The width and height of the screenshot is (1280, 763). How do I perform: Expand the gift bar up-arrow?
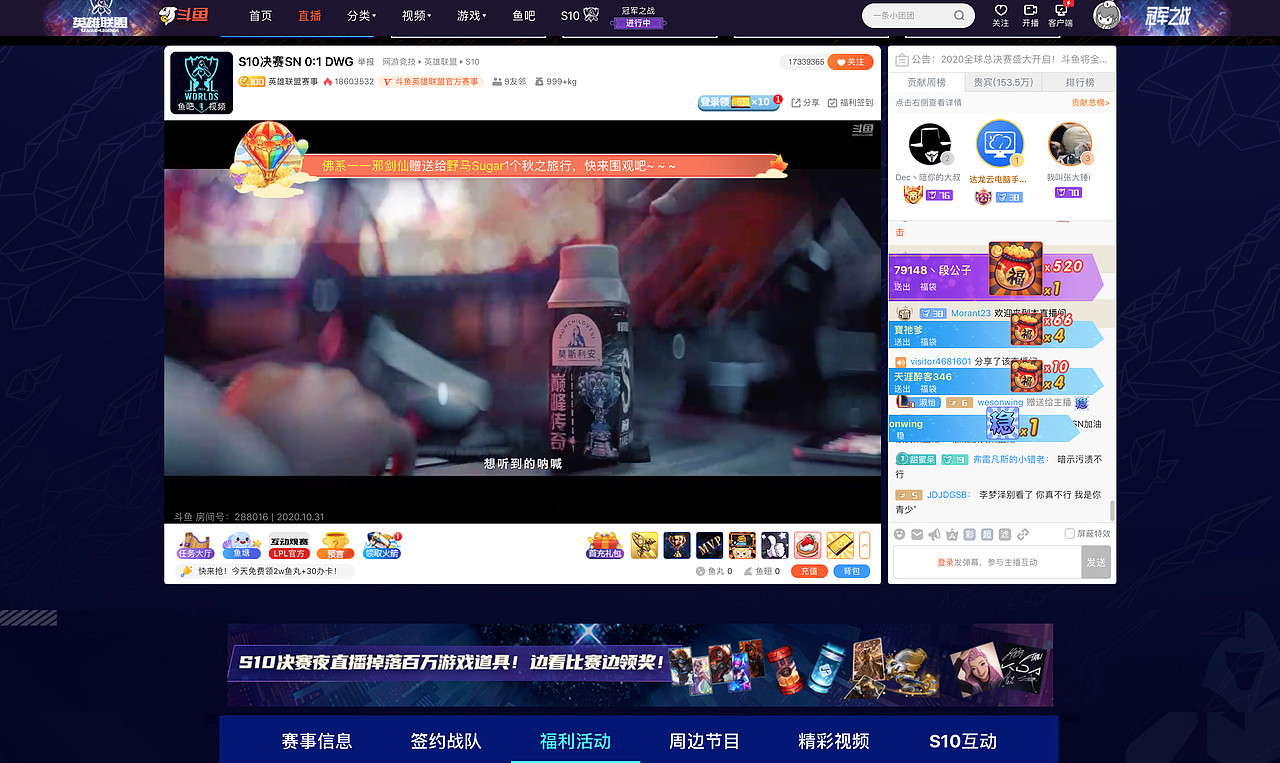coord(865,545)
